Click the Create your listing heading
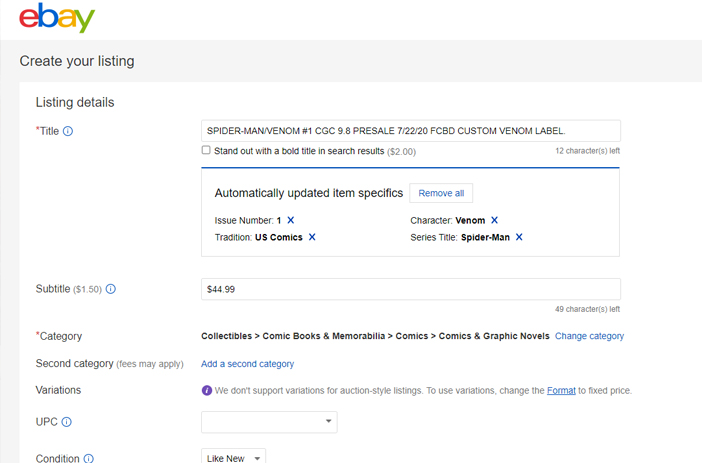Image resolution: width=702 pixels, height=463 pixels. (77, 61)
